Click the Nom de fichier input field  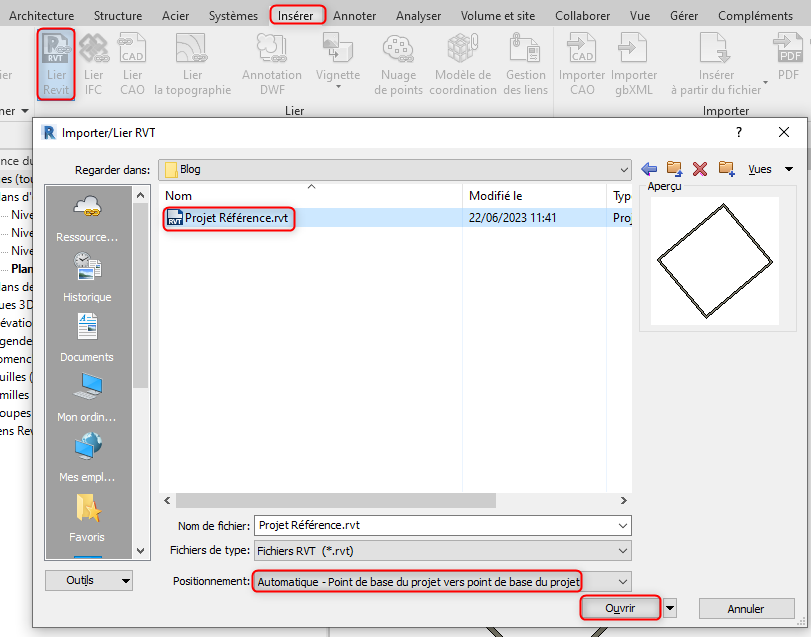click(x=435, y=525)
